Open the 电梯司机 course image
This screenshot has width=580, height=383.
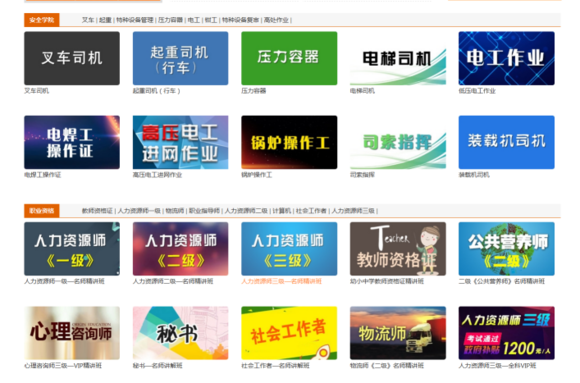[x=398, y=58]
